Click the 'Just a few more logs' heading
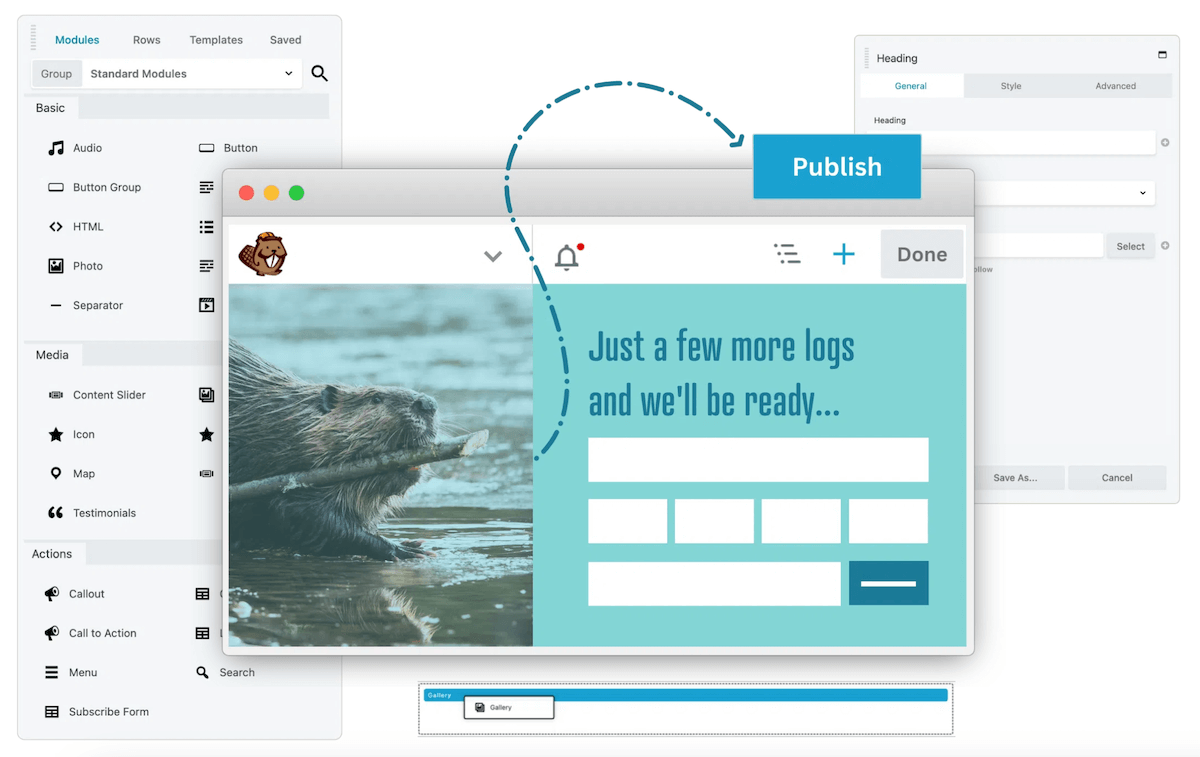Viewport: 1200px width, 757px height. pos(722,374)
